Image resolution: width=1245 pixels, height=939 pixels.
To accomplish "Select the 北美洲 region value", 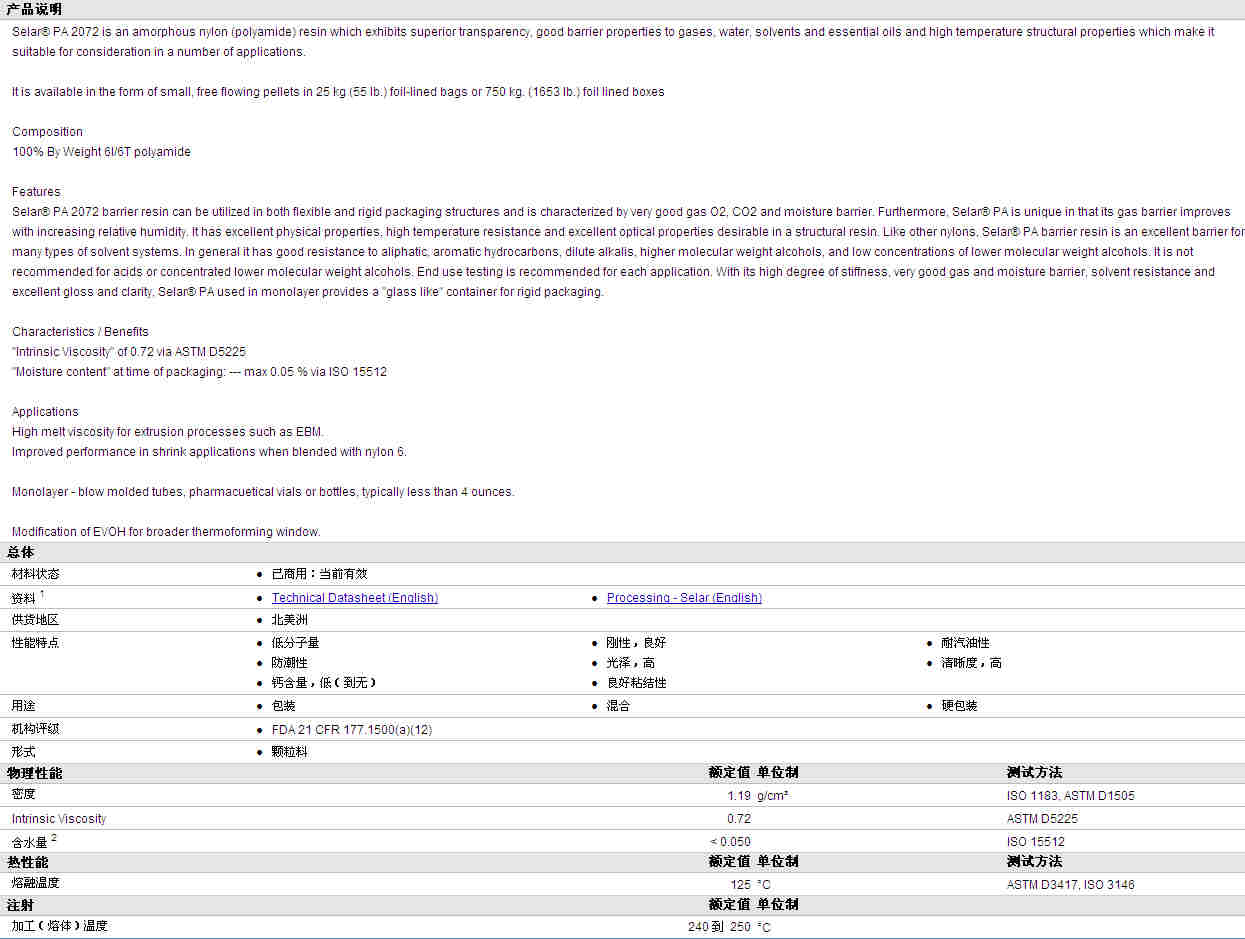I will 290,620.
